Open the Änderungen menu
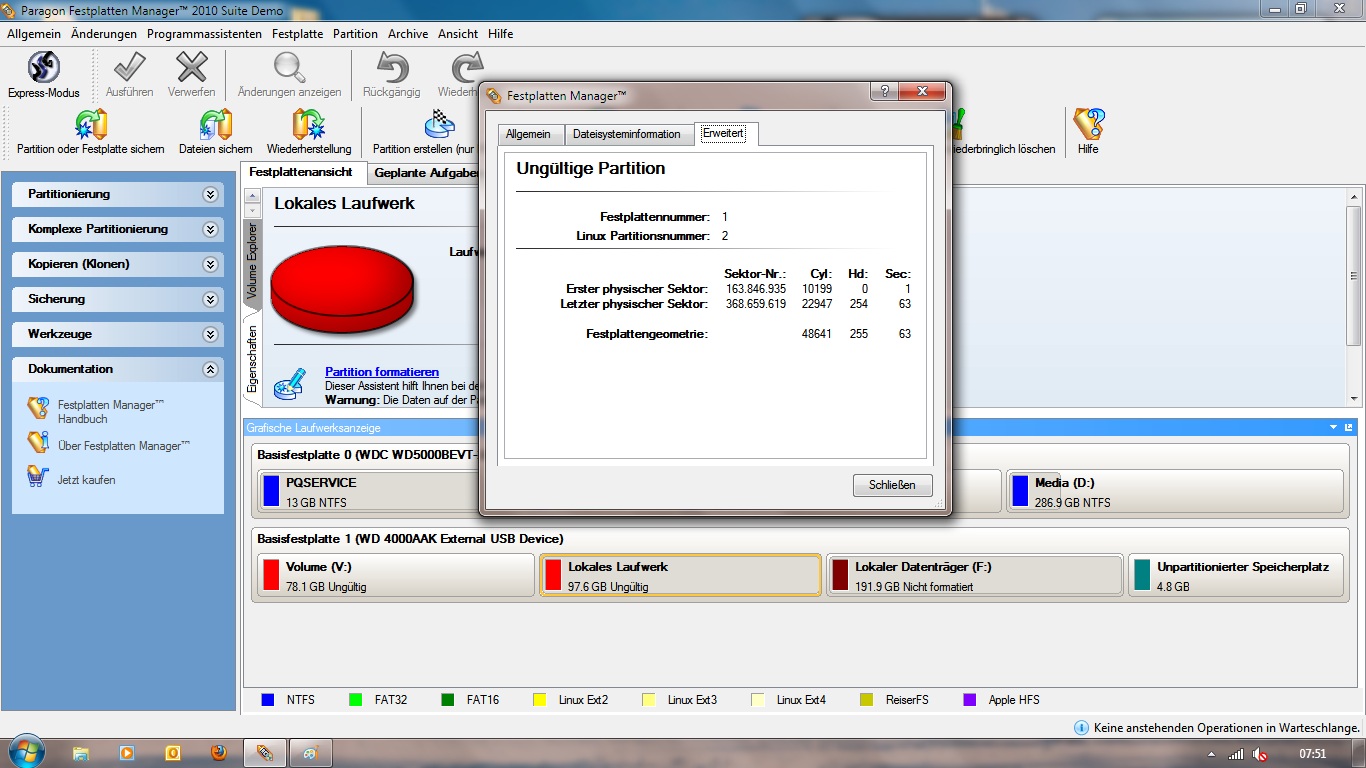The height and width of the screenshot is (768, 1366). pyautogui.click(x=104, y=34)
